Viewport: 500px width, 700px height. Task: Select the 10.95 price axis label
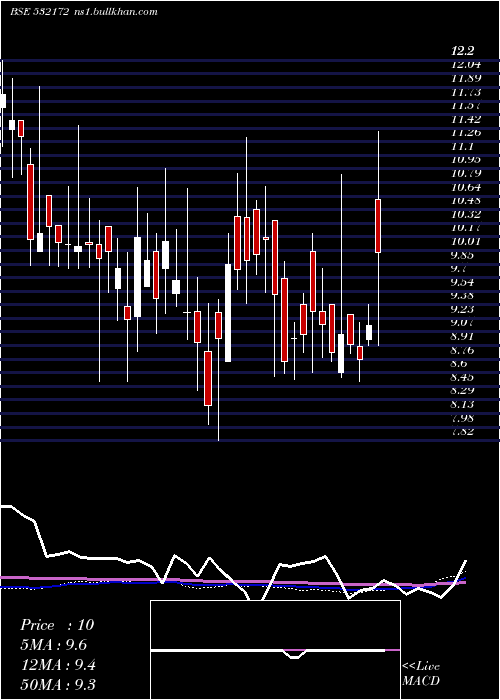click(467, 160)
